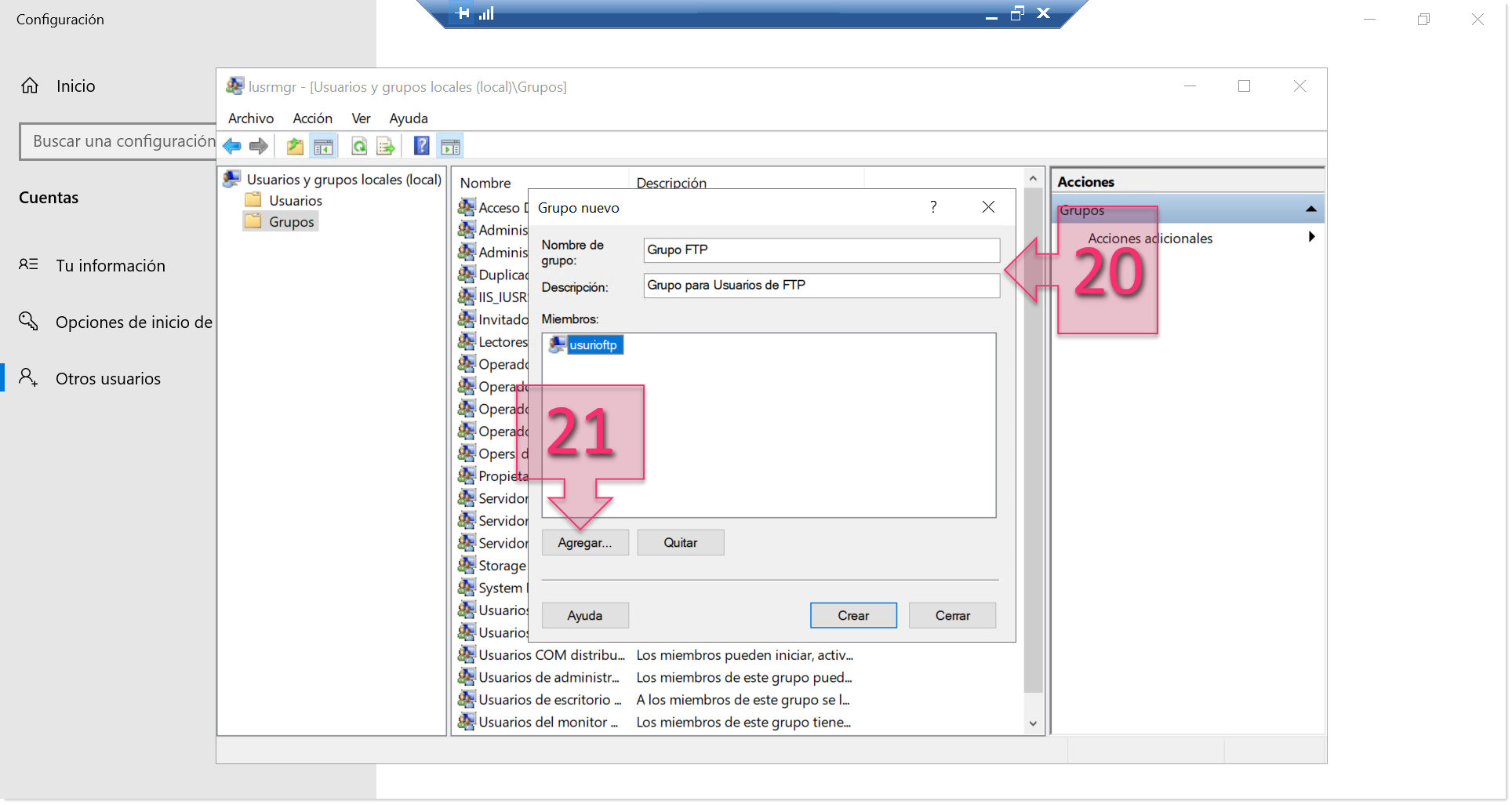1512x805 pixels.
Task: Click the blue Help question mark icon
Action: [421, 146]
